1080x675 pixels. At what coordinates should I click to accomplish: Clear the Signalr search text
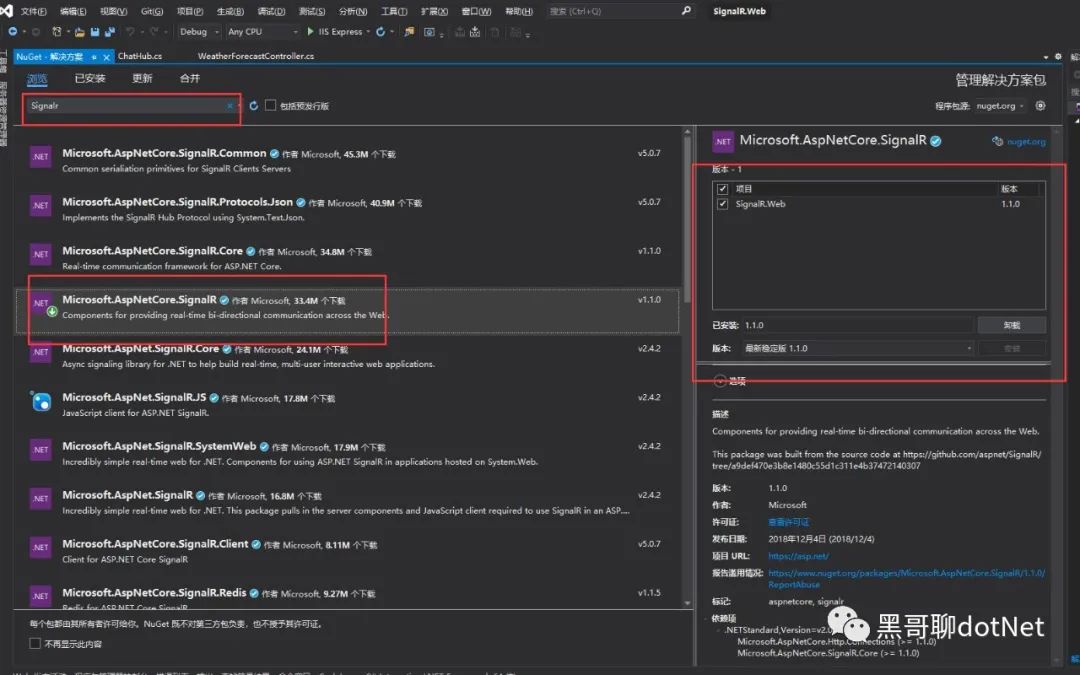point(229,105)
